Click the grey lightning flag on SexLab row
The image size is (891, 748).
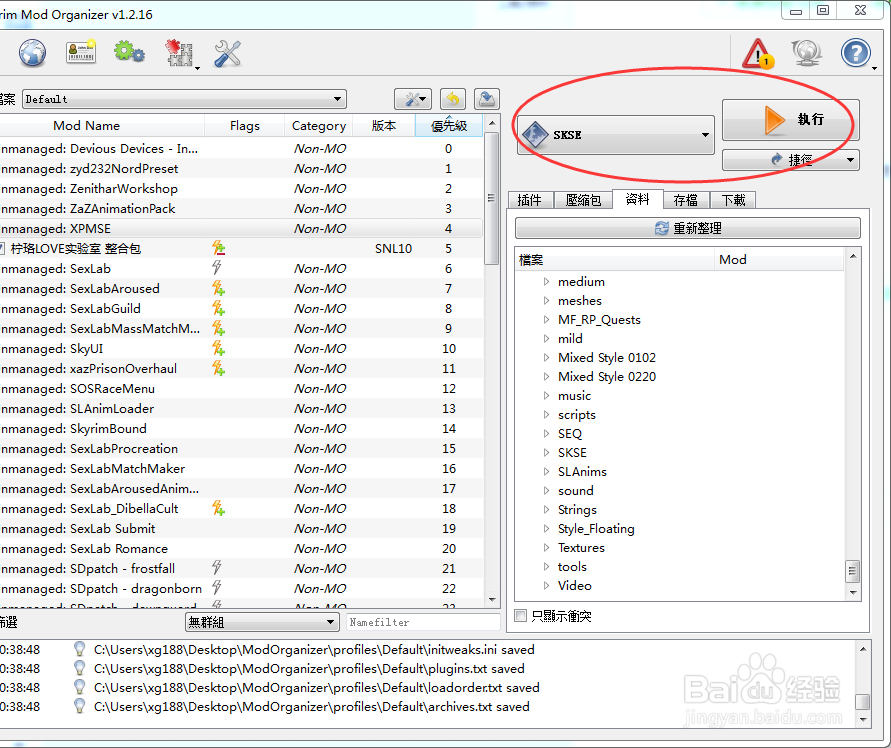[x=216, y=268]
